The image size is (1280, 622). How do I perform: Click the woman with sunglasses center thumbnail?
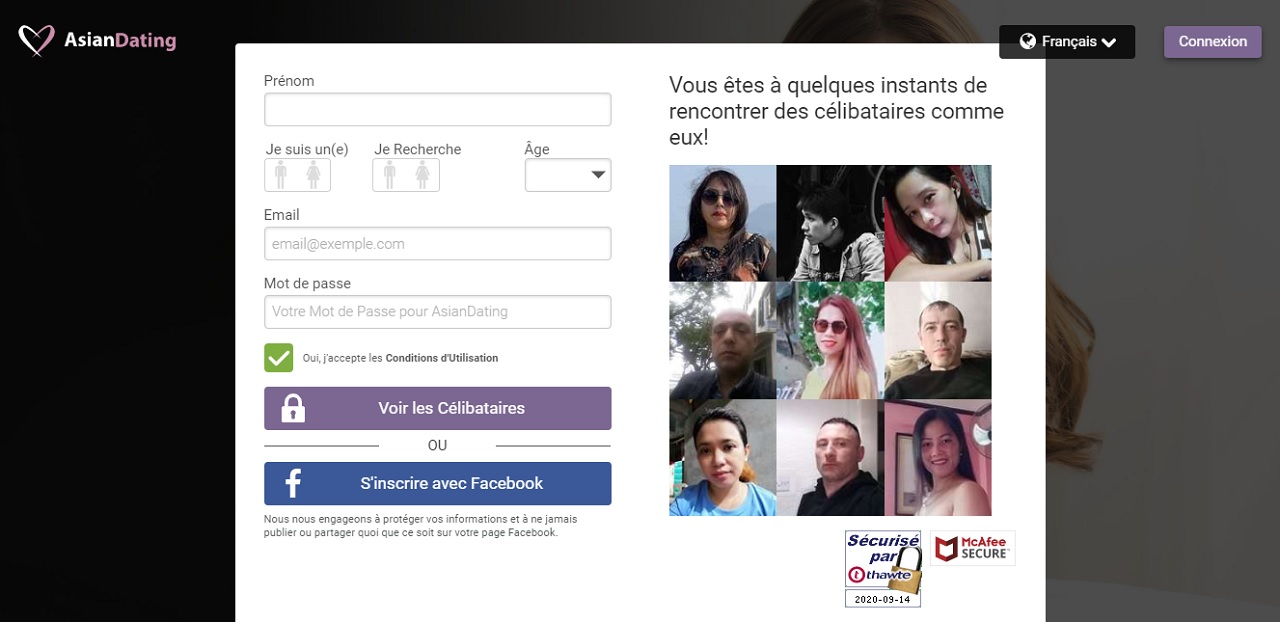pos(830,340)
